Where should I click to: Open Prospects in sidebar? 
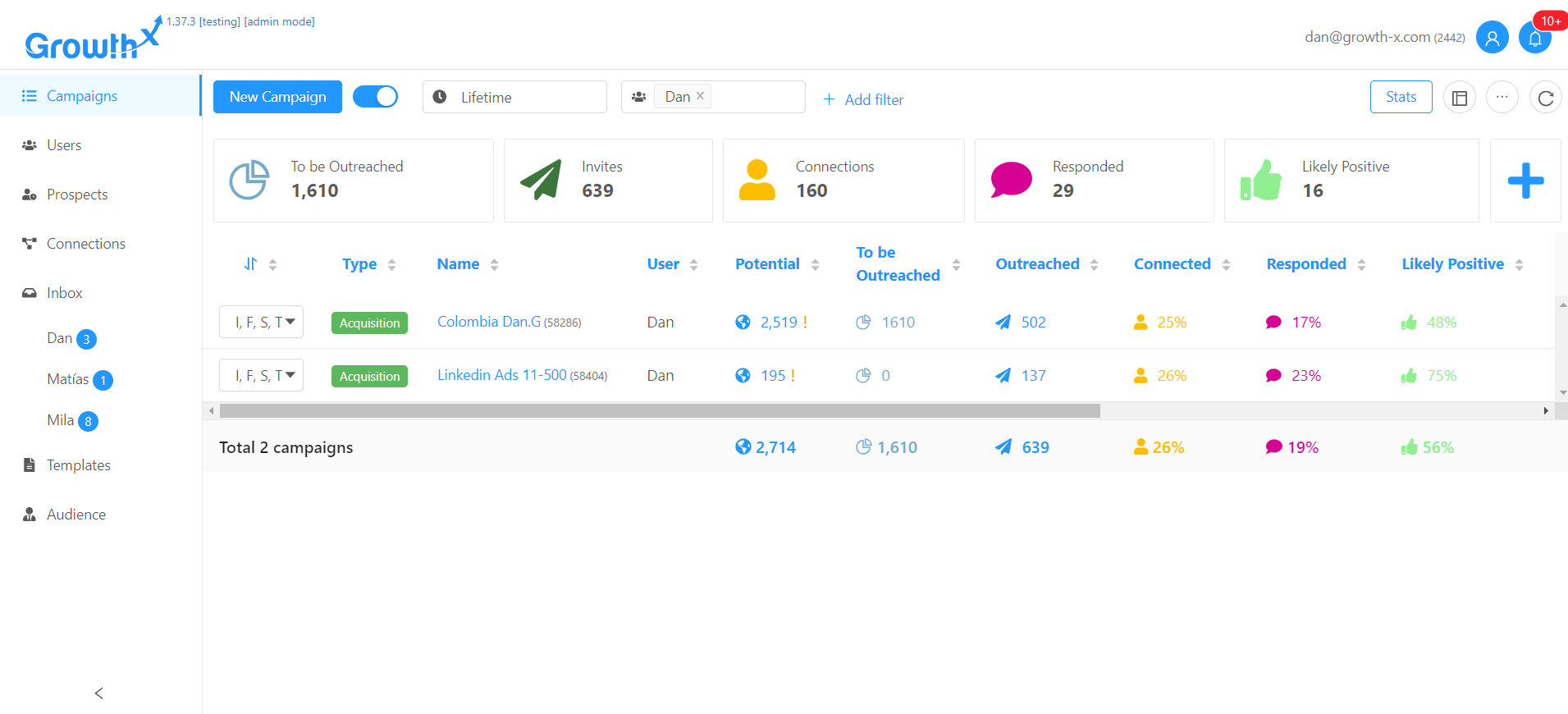click(x=100, y=195)
